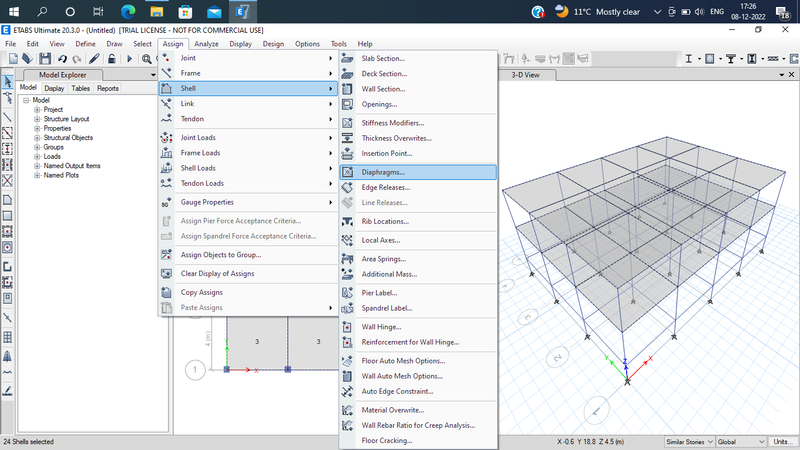800x450 pixels.
Task: Click the Undo toolbar icon
Action: point(62,59)
